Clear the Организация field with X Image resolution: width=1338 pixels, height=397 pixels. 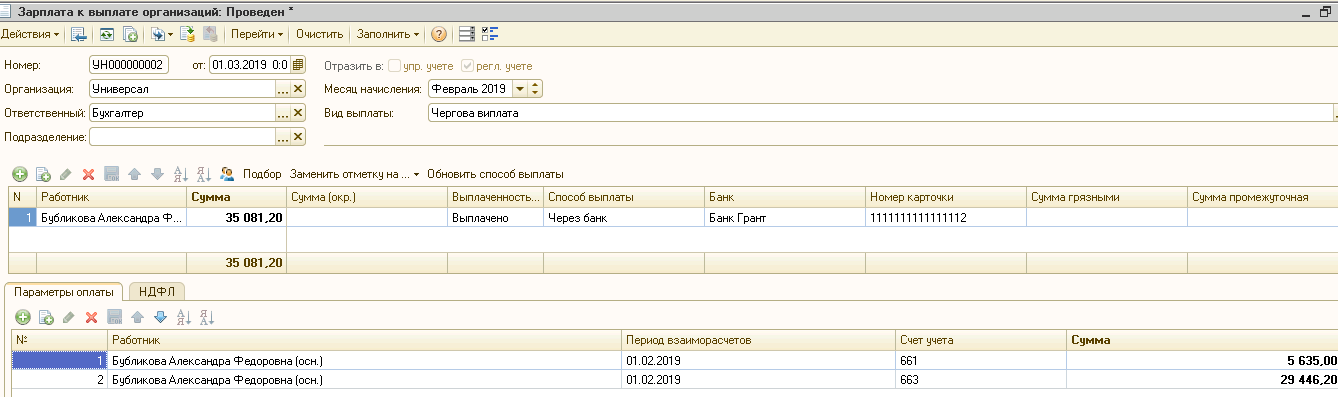297,89
